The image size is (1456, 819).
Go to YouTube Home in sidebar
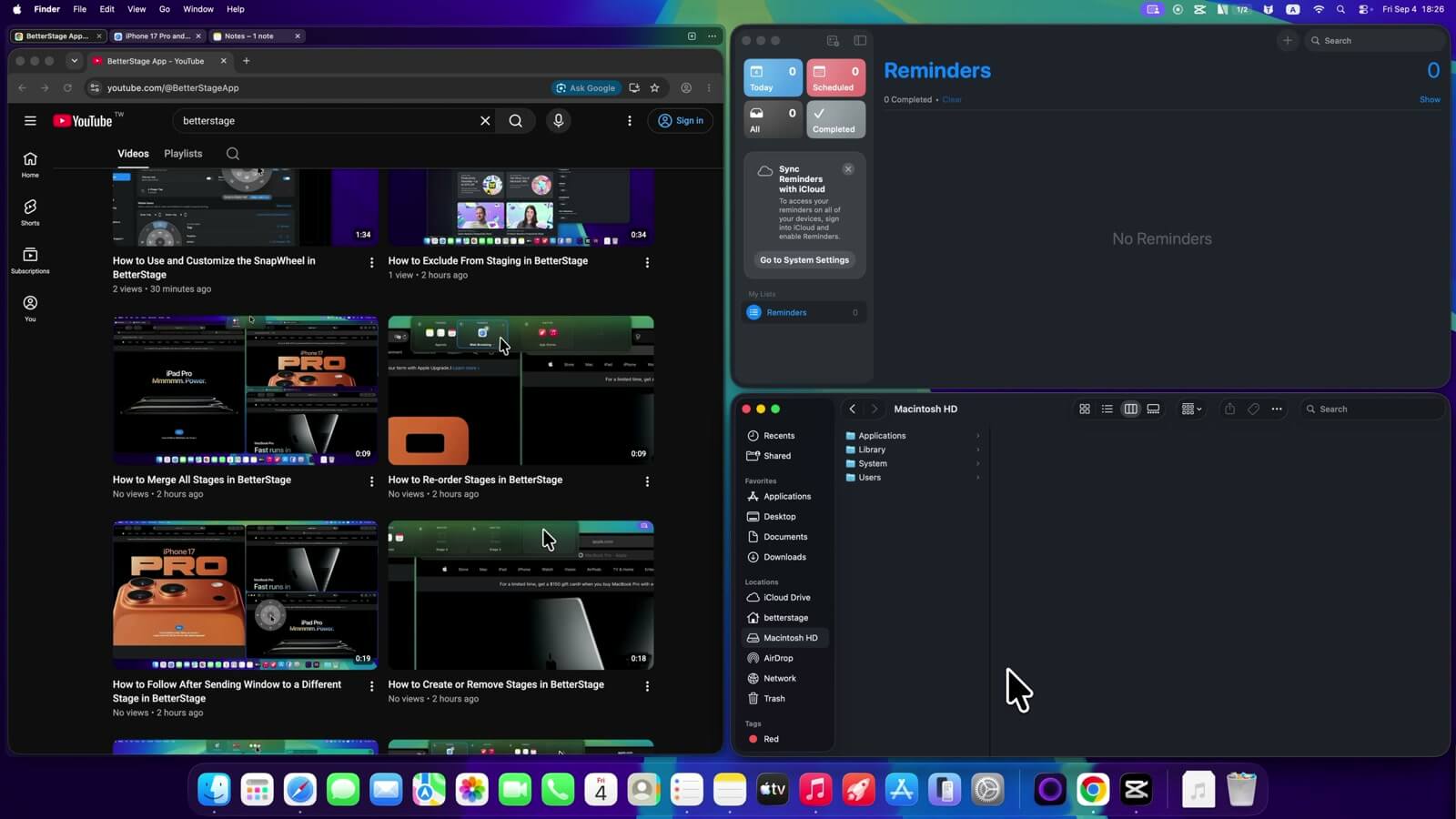point(30,164)
